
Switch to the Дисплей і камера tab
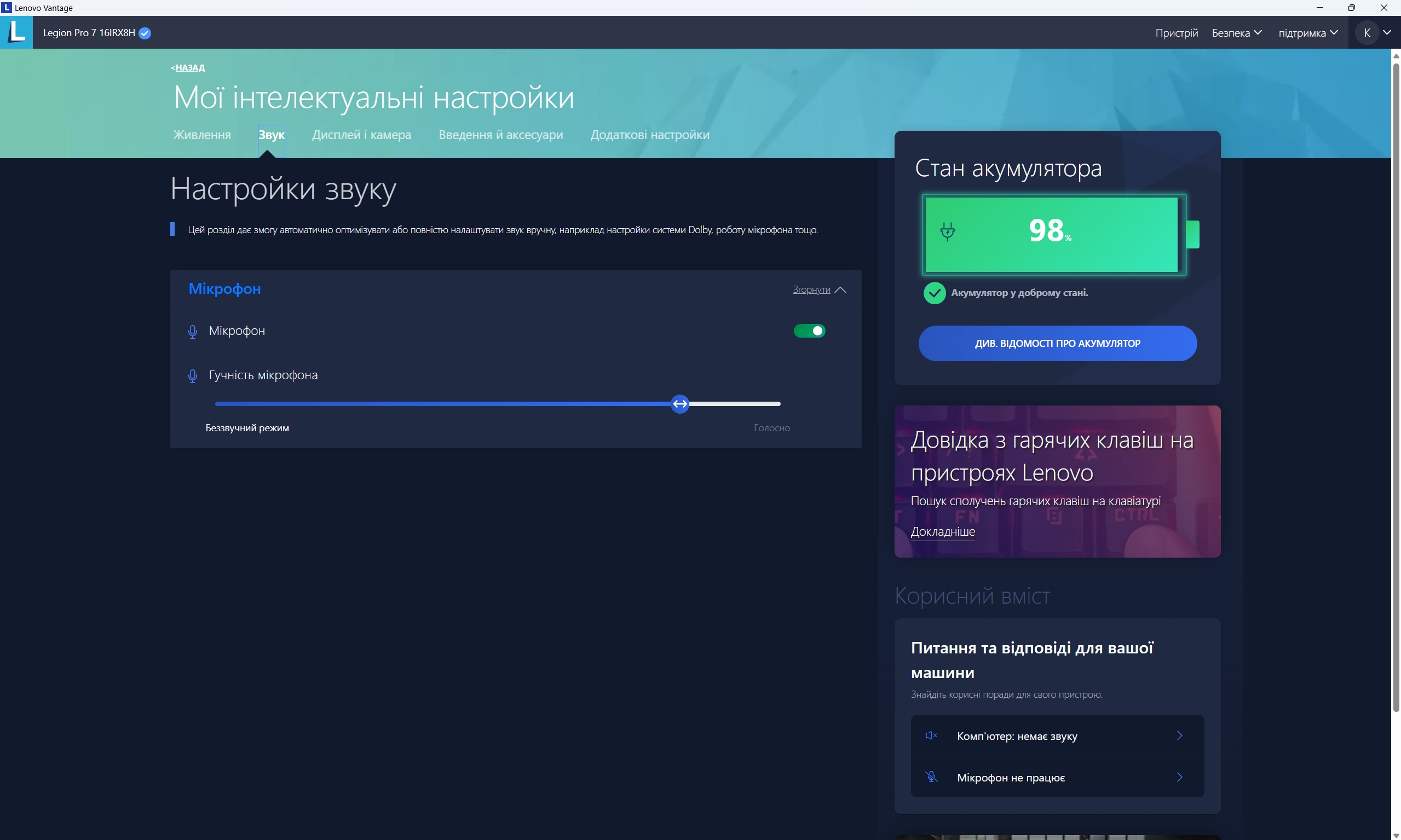(361, 135)
